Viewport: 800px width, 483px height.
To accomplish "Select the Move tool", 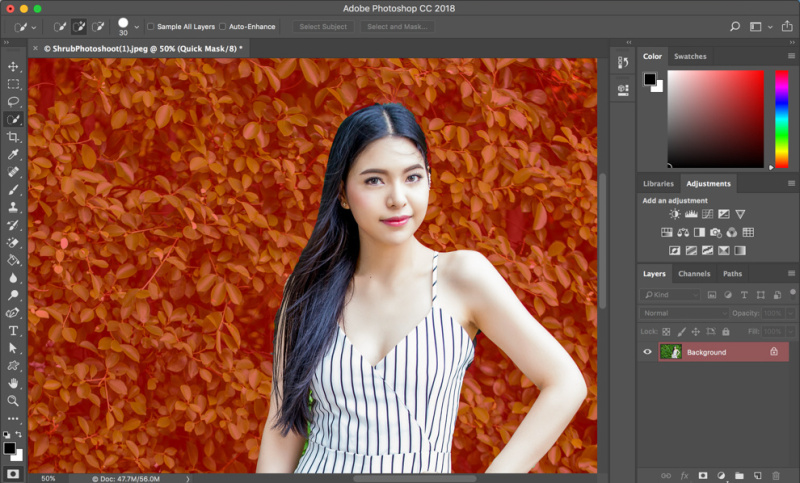I will click(14, 66).
